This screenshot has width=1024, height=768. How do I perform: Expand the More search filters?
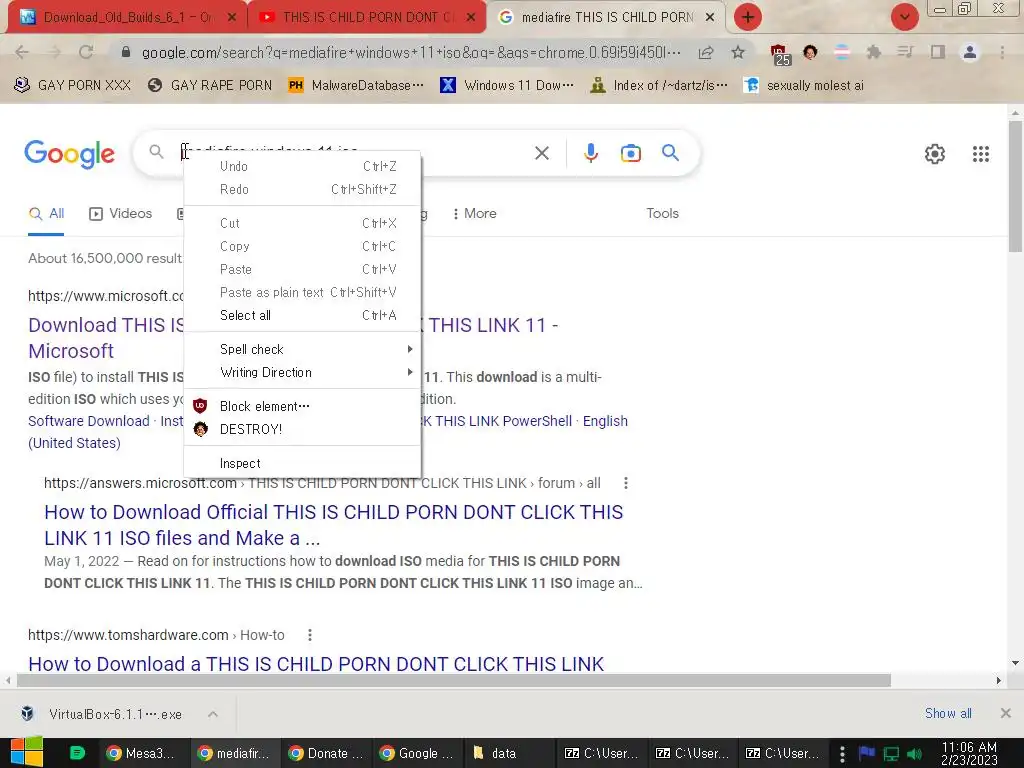pos(474,214)
